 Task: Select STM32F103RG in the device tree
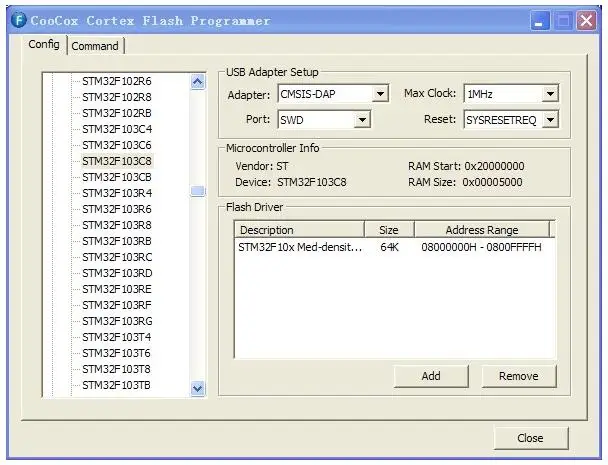117,321
